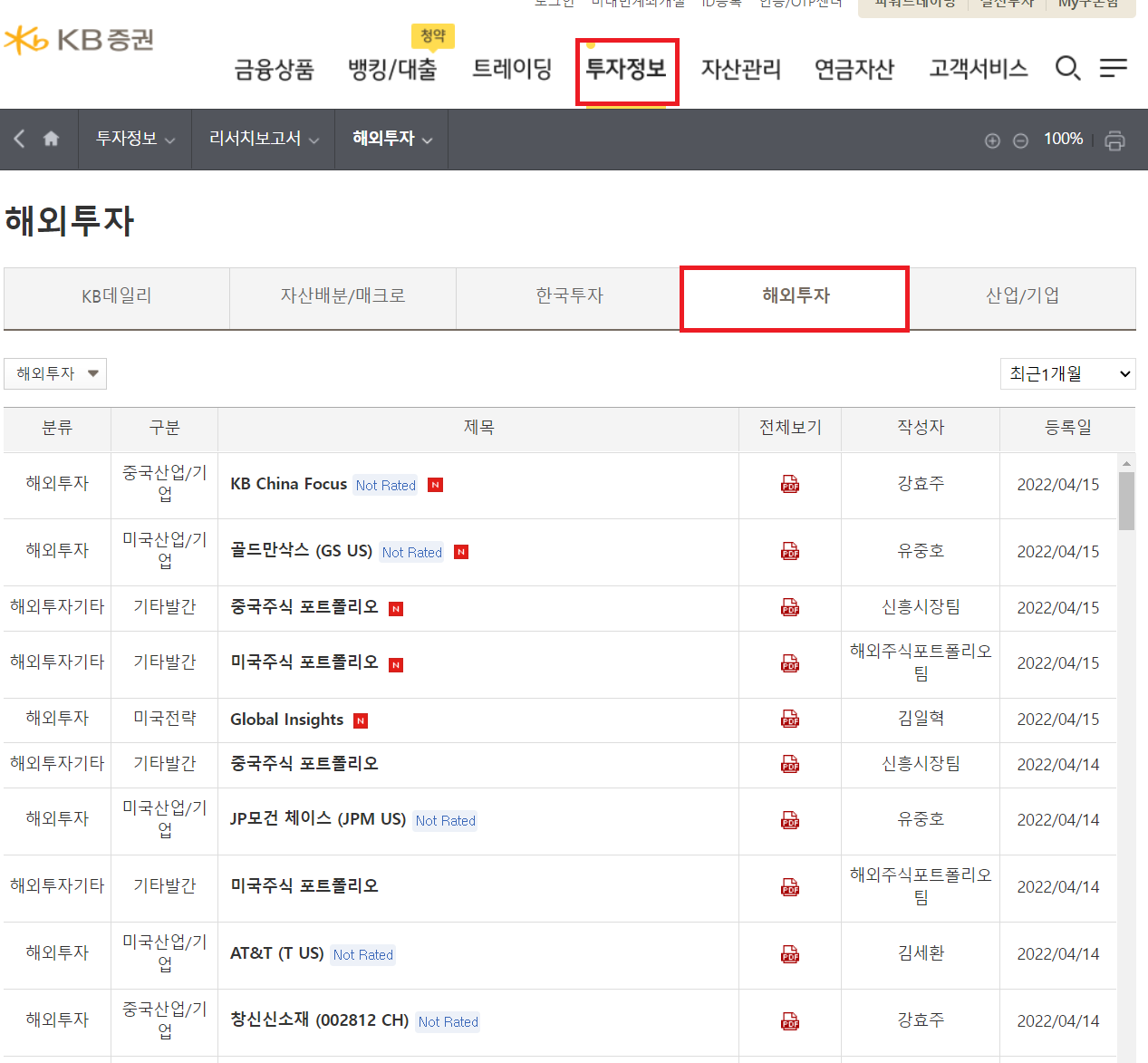Open PDF for KB China Focus report
Viewport: 1148px width, 1063px height.
[x=790, y=485]
